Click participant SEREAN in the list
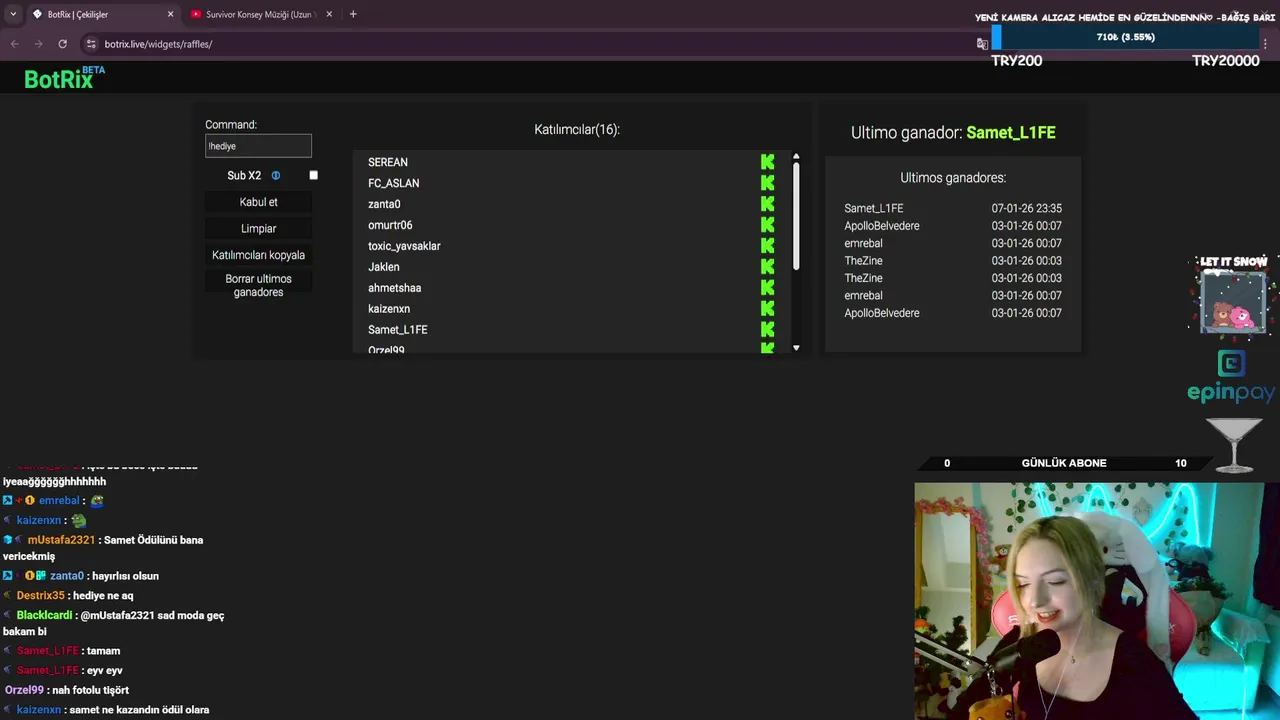This screenshot has height=720, width=1280. click(388, 162)
